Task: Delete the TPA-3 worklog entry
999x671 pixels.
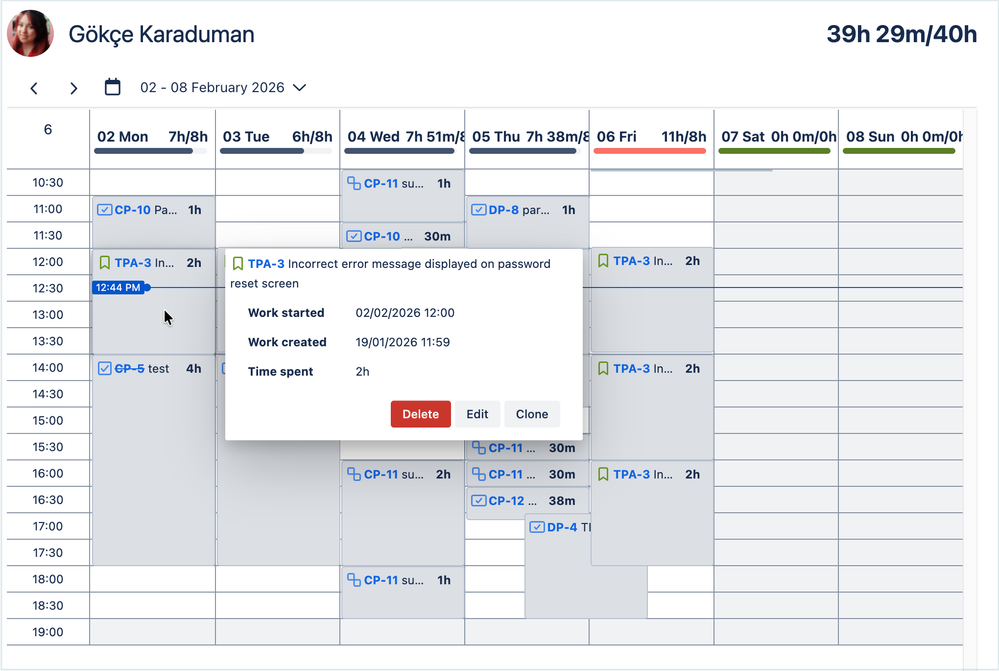Action: (420, 413)
